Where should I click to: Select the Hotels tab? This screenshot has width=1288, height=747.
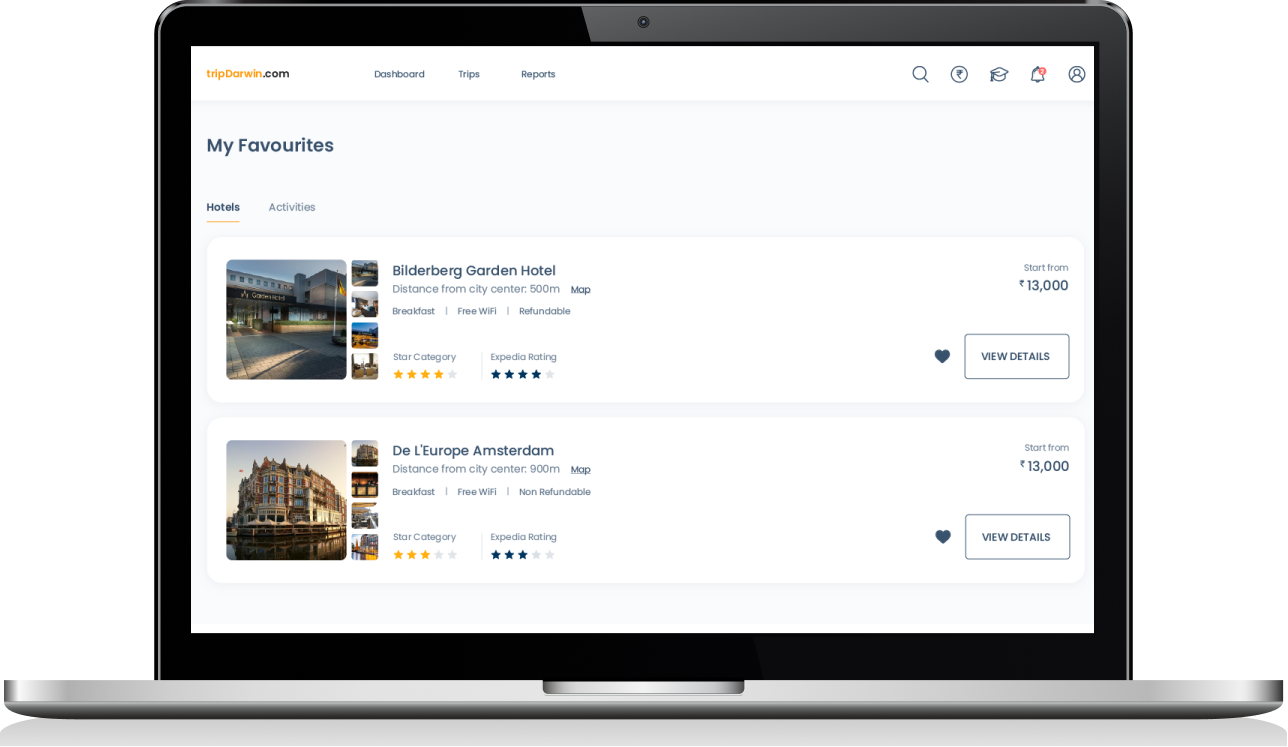tap(223, 207)
